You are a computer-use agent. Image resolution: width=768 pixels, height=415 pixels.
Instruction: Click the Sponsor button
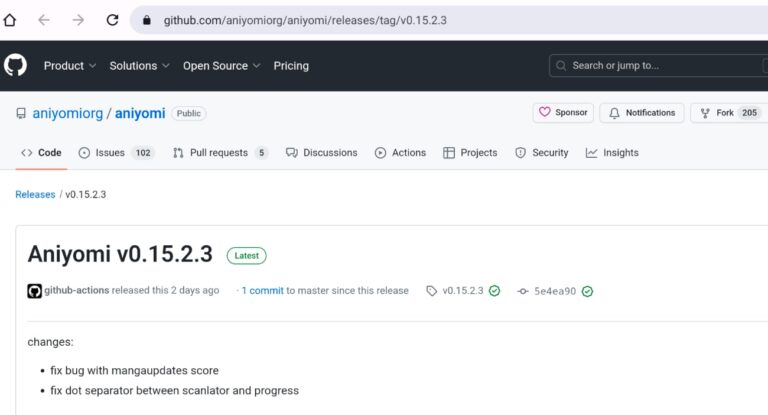point(563,113)
